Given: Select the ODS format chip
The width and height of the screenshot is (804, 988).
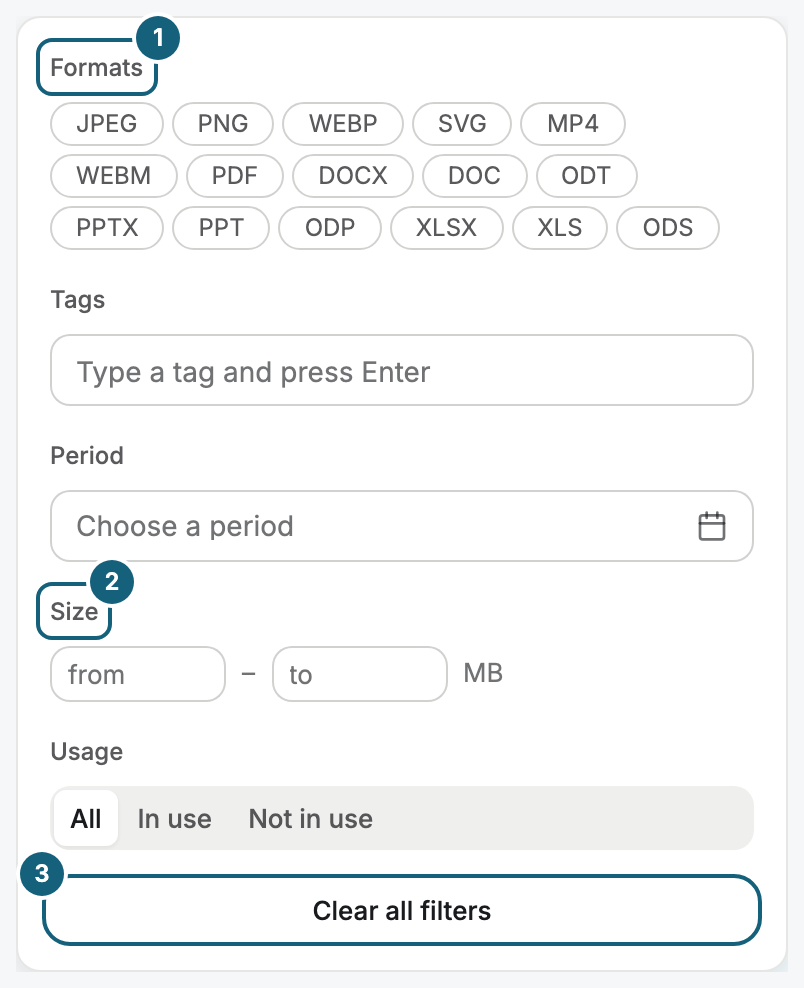Looking at the screenshot, I should (668, 227).
